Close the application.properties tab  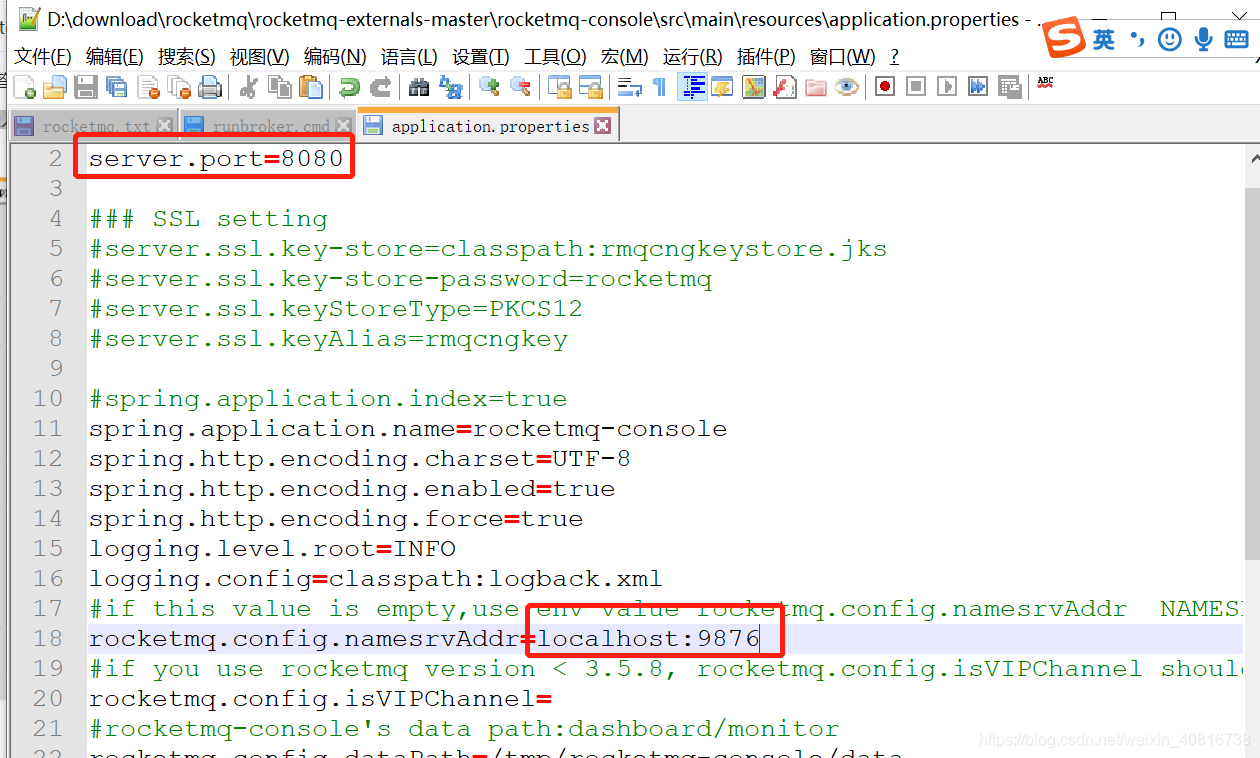(x=602, y=126)
